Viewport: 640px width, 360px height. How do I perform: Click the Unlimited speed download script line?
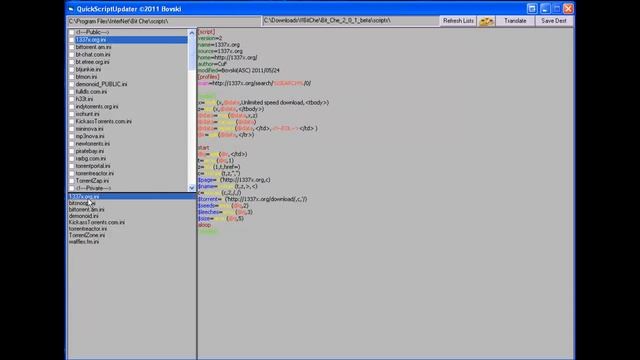coord(263,102)
